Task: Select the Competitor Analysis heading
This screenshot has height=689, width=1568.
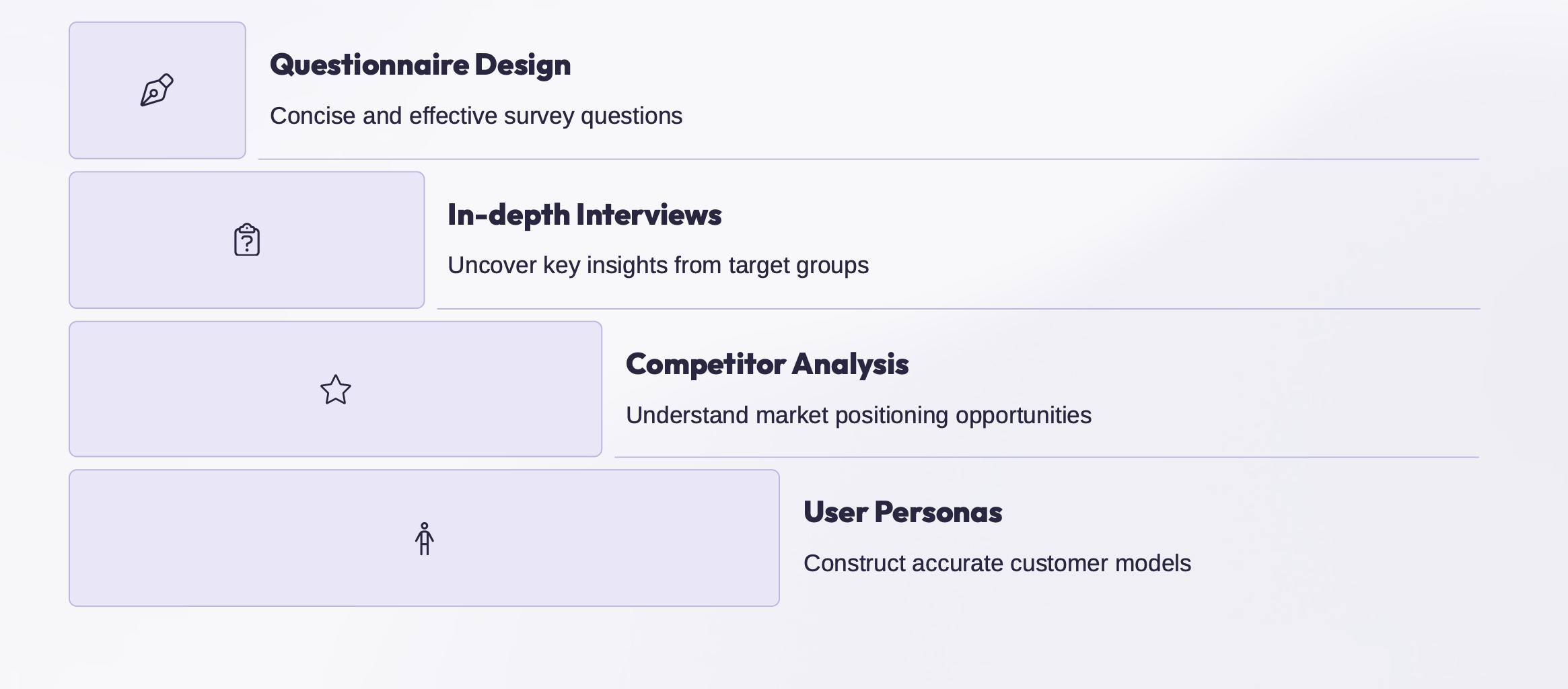Action: click(x=767, y=365)
